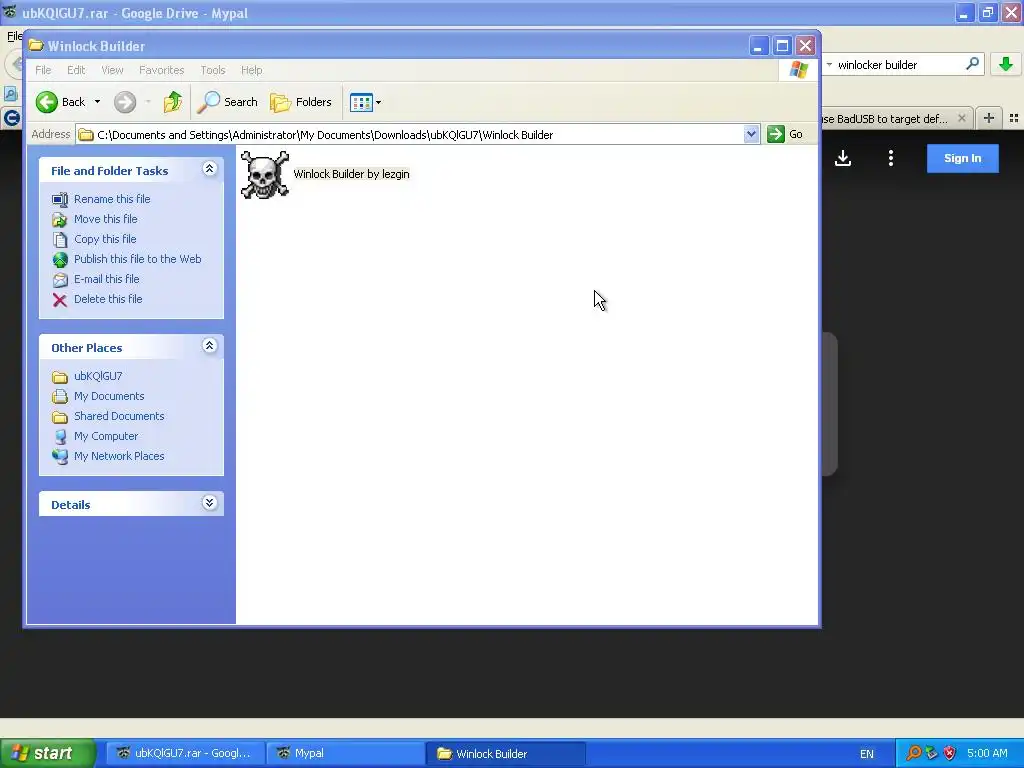
Task: Open the Back history dropdown arrow
Action: point(97,102)
